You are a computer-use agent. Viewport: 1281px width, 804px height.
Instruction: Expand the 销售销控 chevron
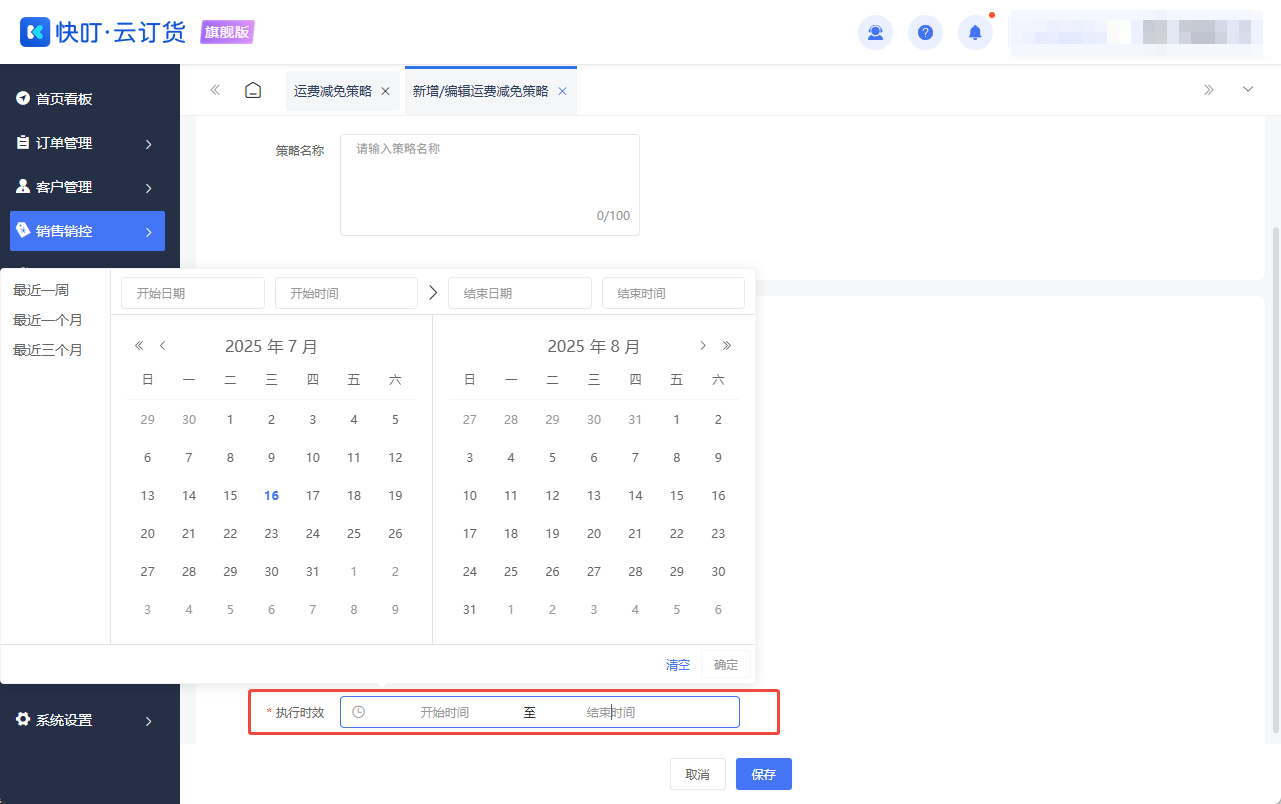click(148, 232)
